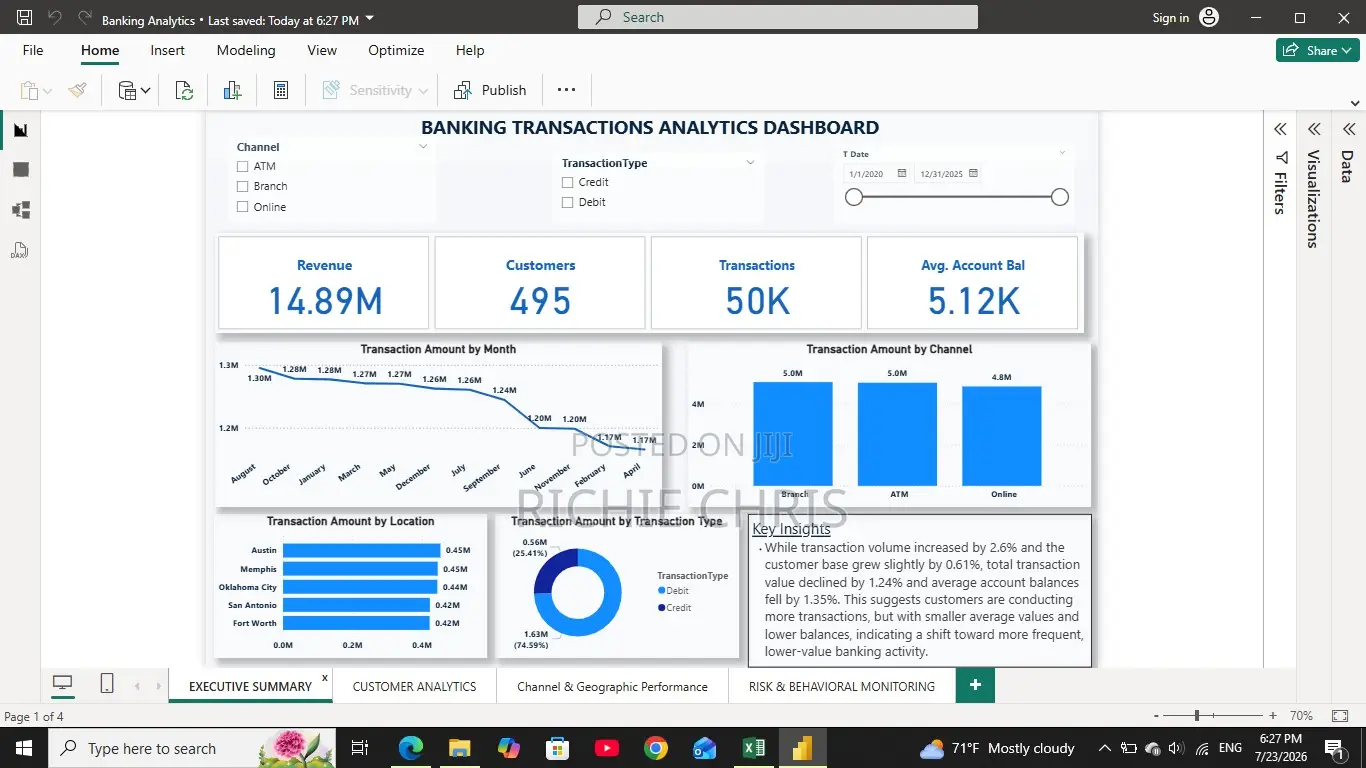Expand the ribbon chevron below Share
The width and height of the screenshot is (1366, 768).
coord(1355,103)
